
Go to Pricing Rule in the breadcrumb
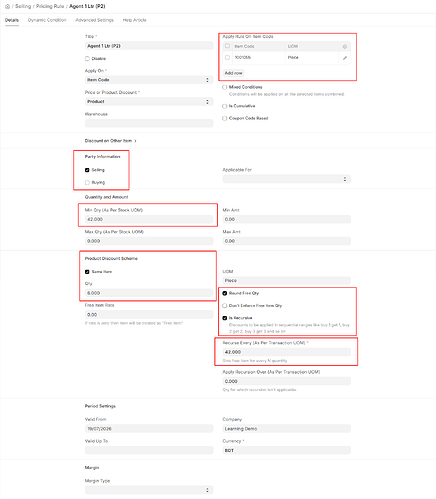50,6
